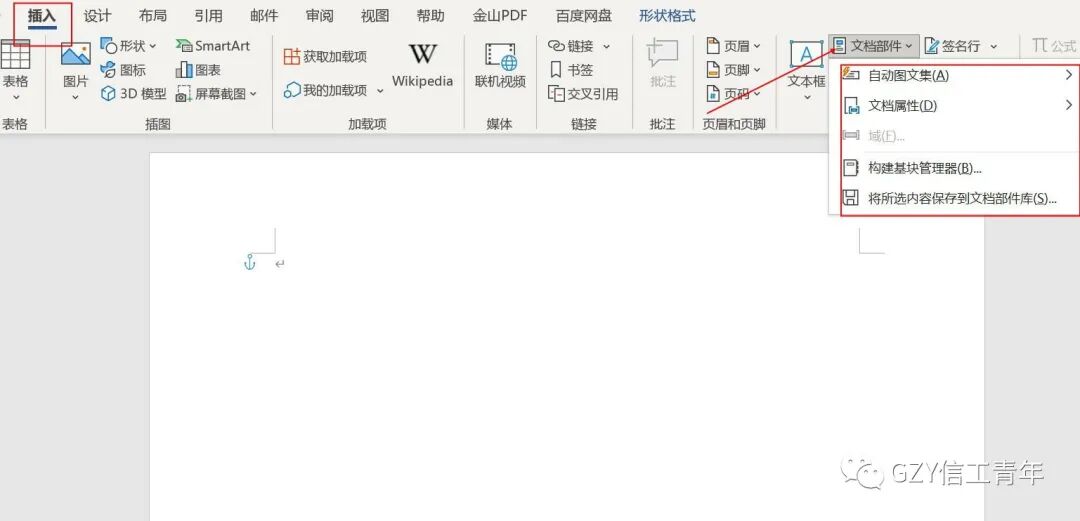Expand the 图片 dropdown arrow
This screenshot has height=521, width=1080.
(x=76, y=98)
